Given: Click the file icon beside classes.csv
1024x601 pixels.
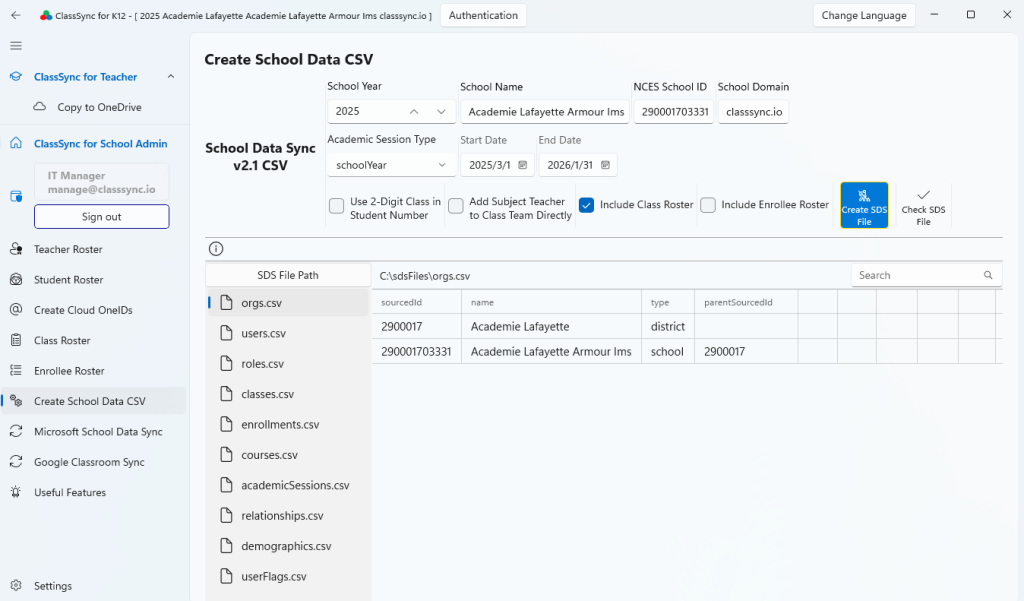Looking at the screenshot, I should click(227, 394).
